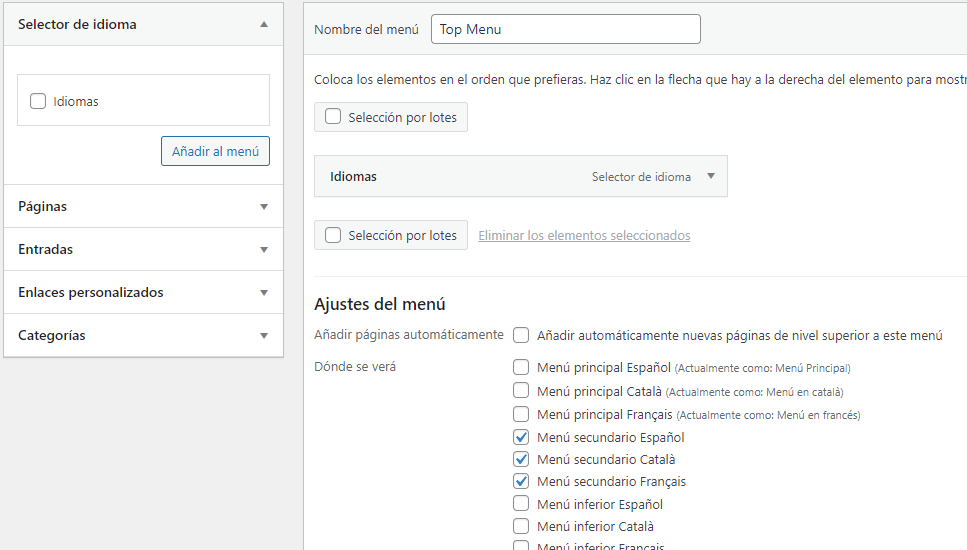Expand the Enlaces personalizados panel arrow

click(264, 293)
